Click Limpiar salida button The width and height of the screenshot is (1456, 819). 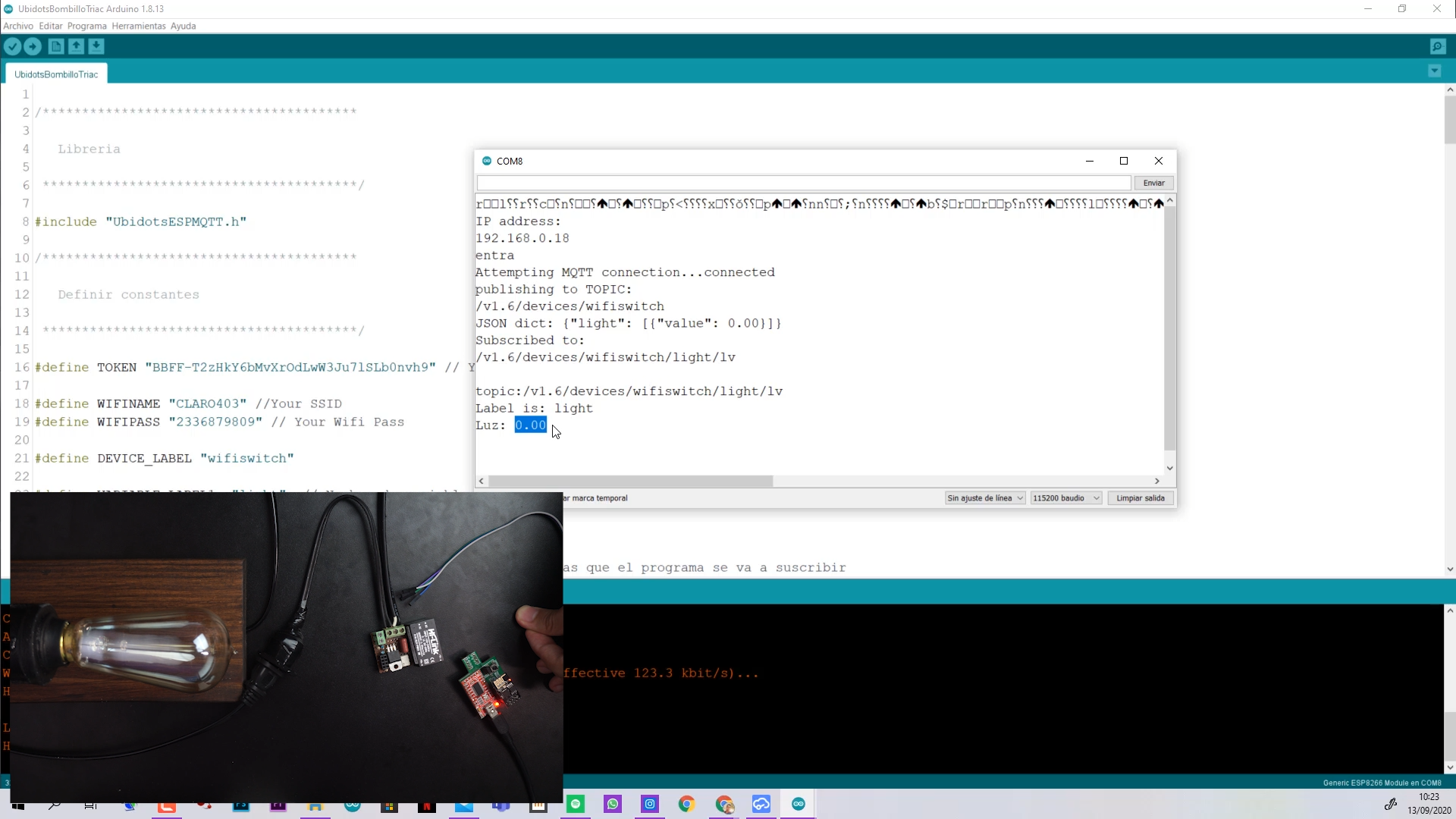point(1140,498)
